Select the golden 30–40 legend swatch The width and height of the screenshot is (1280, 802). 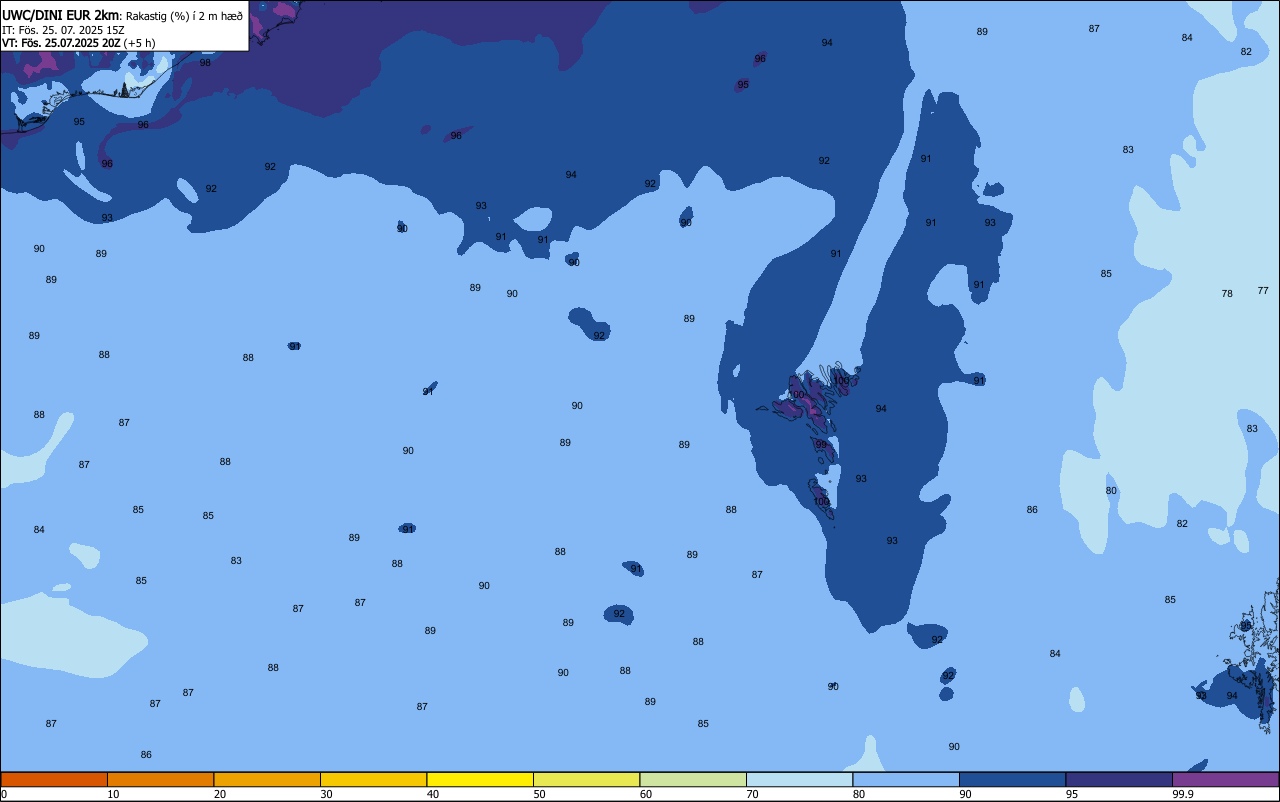click(373, 779)
